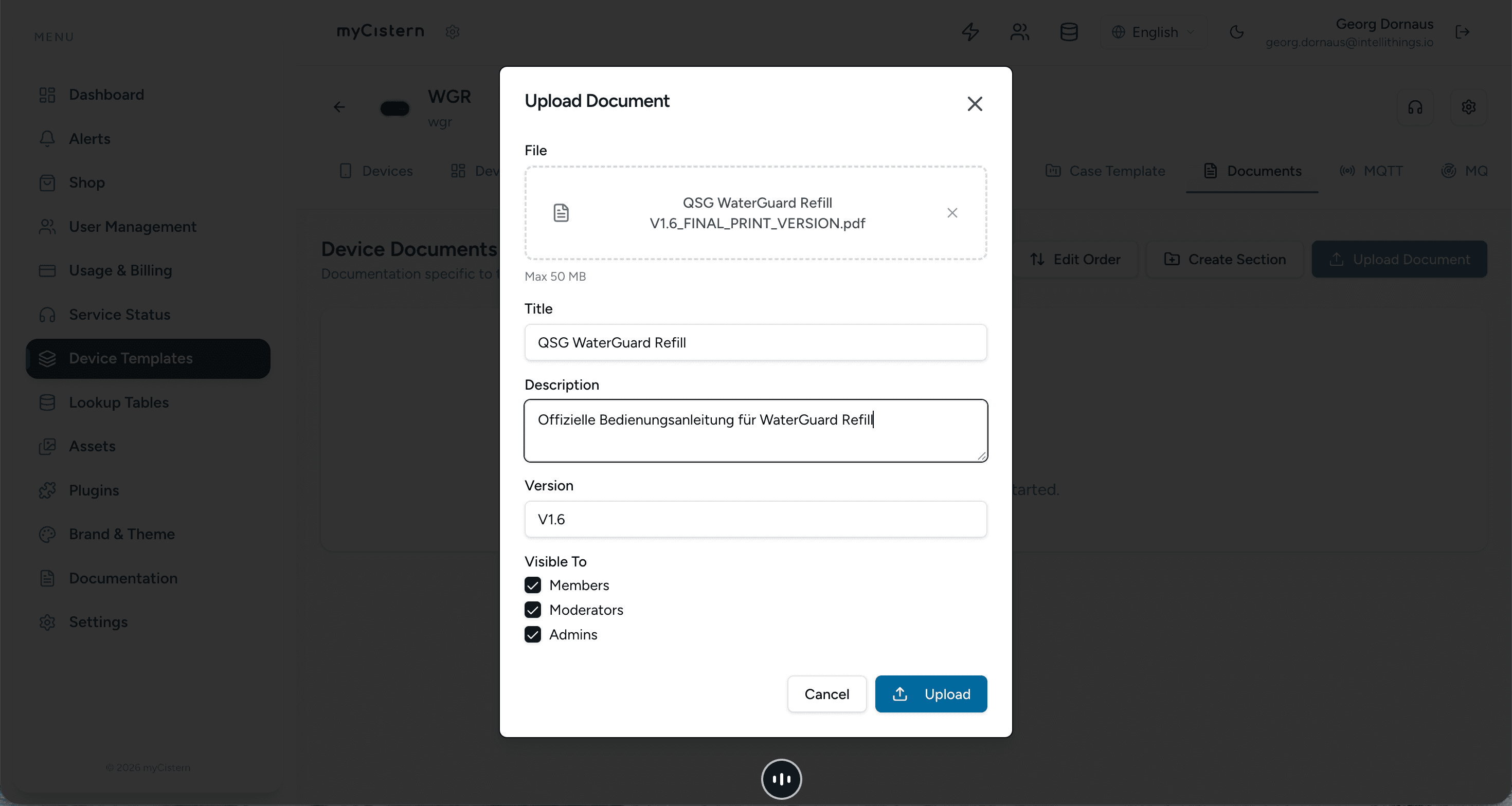Click the user email georg.dornaus@intellithings.io
Image resolution: width=1512 pixels, height=806 pixels.
pyautogui.click(x=1349, y=42)
